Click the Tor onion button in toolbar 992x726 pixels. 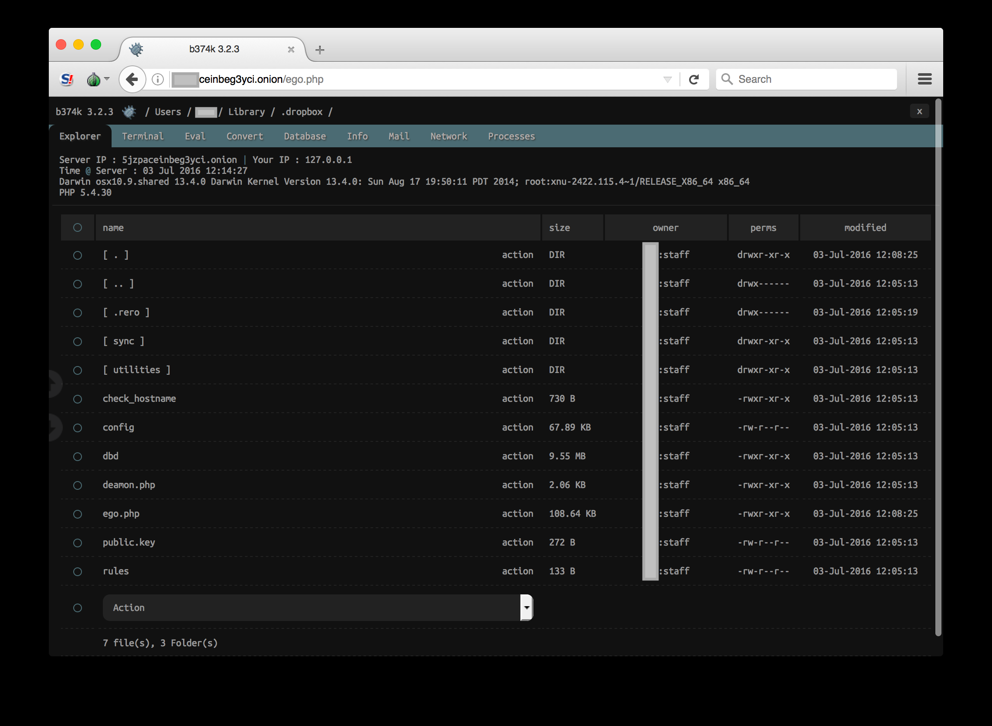95,79
